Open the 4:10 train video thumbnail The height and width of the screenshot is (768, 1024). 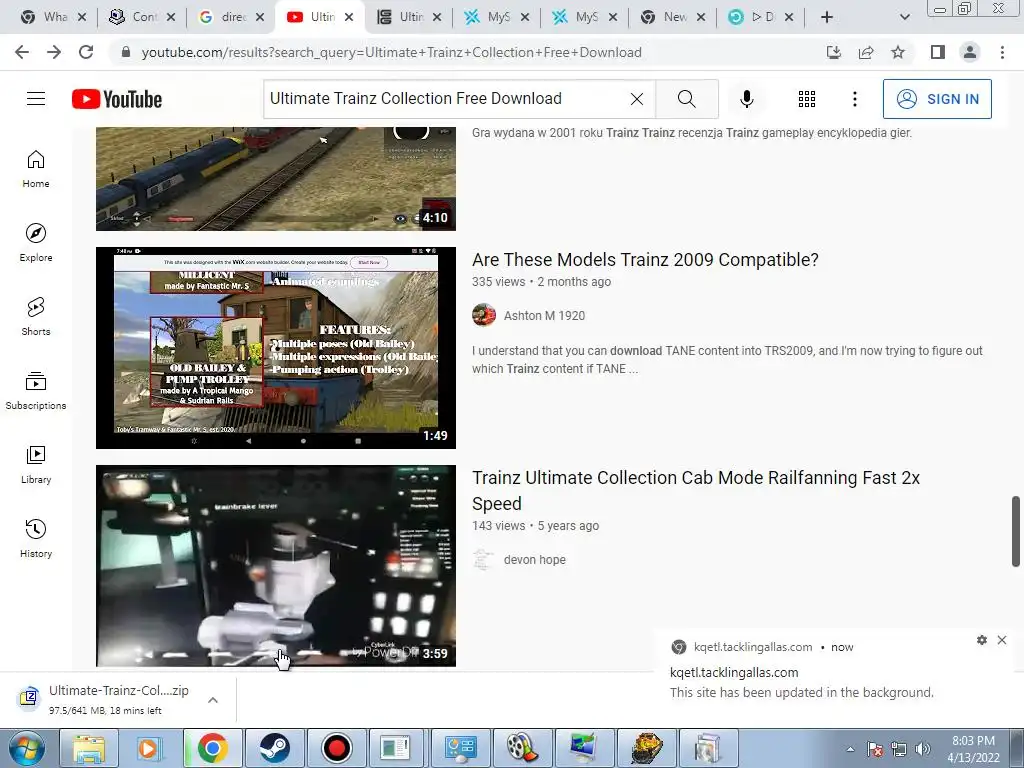coord(276,179)
